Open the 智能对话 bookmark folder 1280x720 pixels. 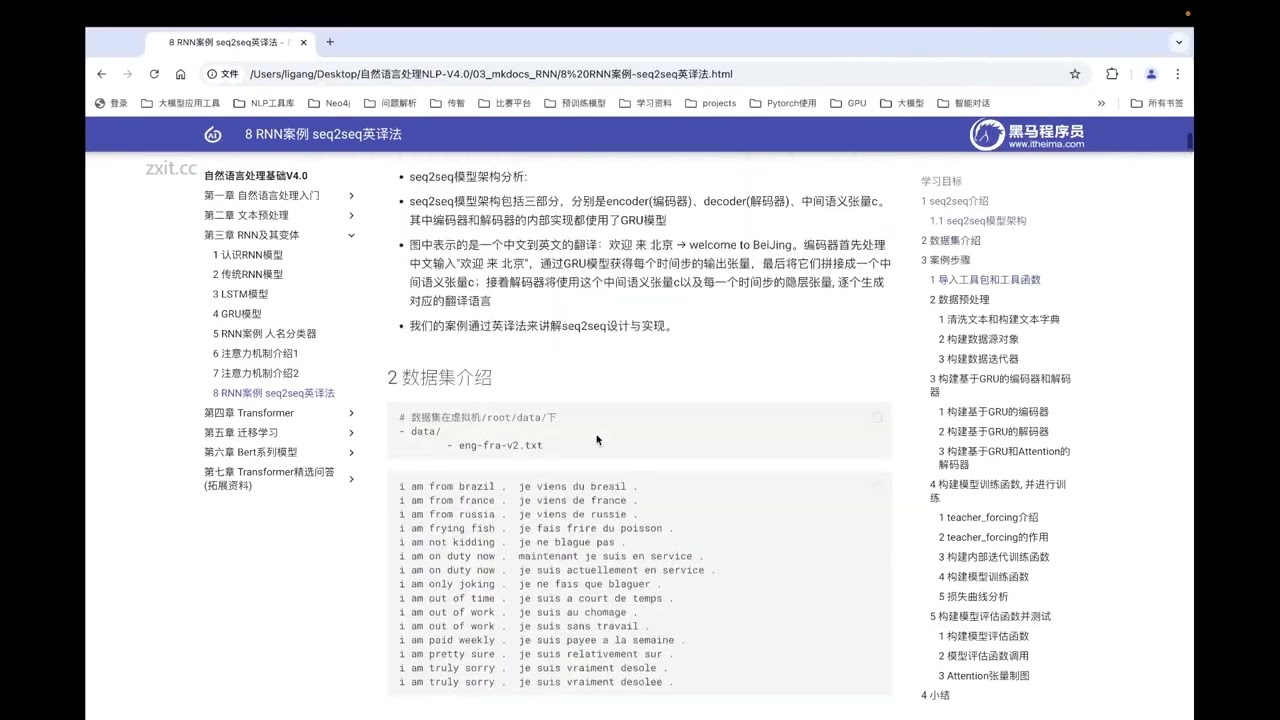pos(963,103)
